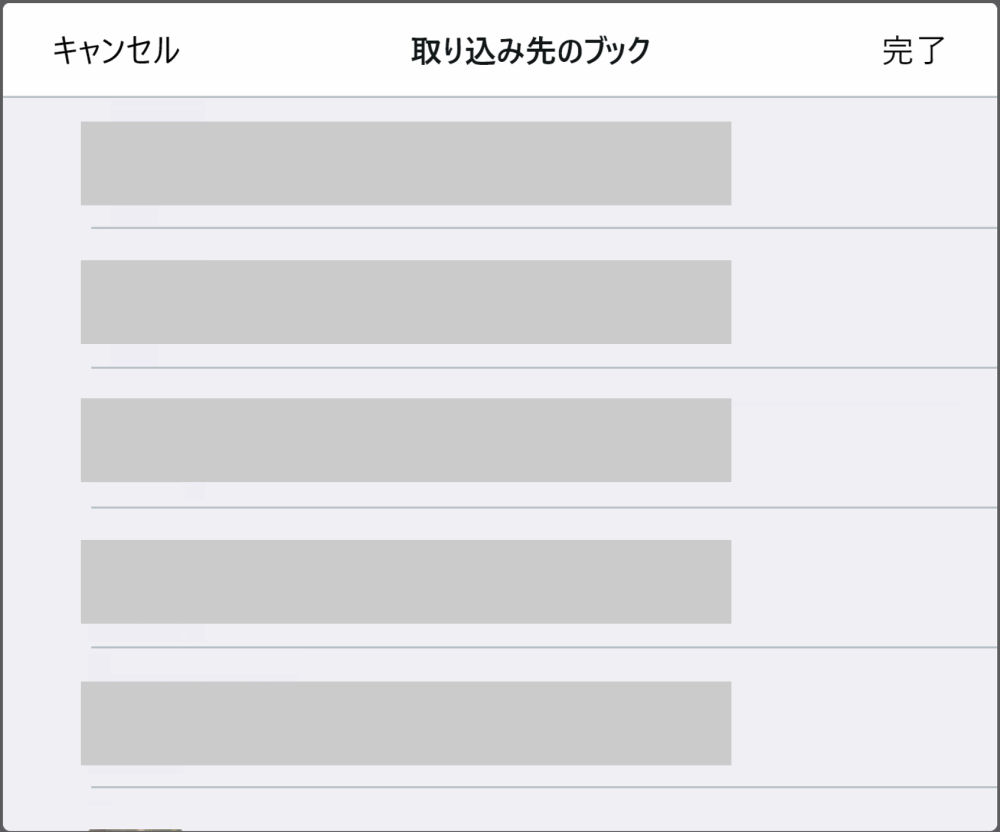The width and height of the screenshot is (1000, 832).
Task: Click the 取り込み先のブック title
Action: (x=530, y=50)
